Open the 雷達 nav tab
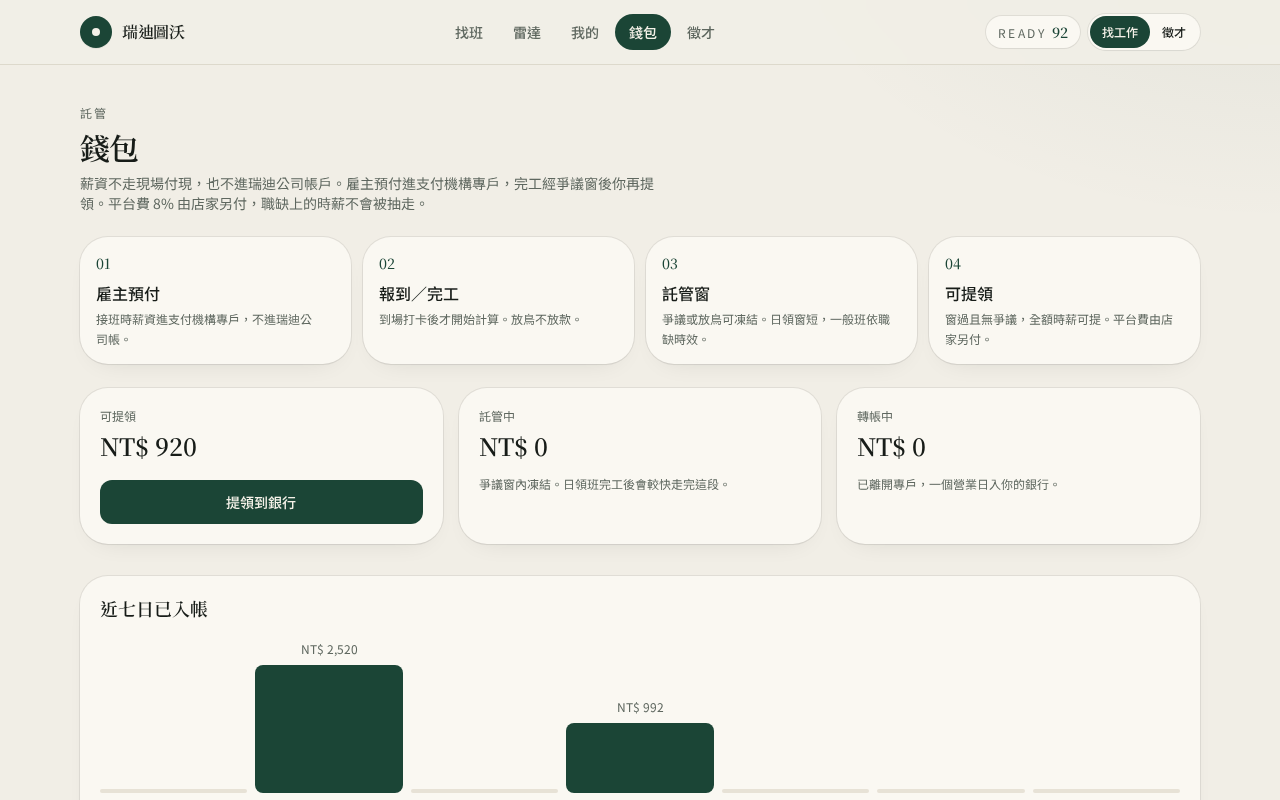1280x800 pixels. point(527,32)
